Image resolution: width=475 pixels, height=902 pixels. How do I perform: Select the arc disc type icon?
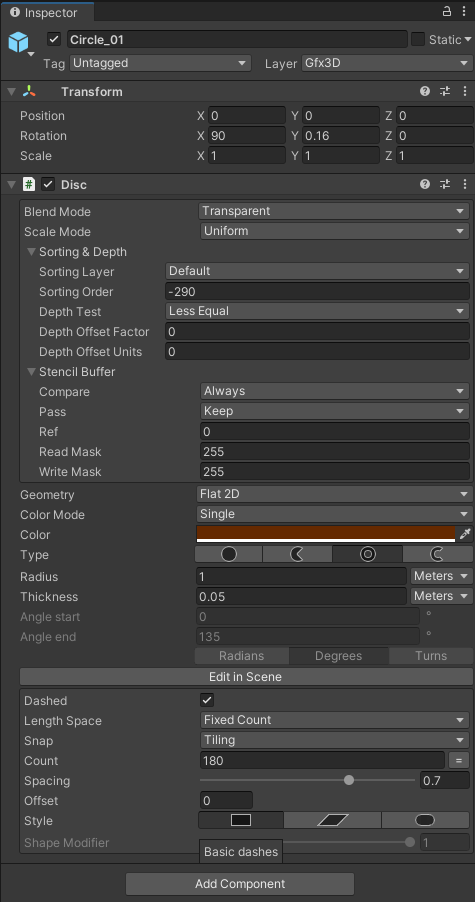438,554
